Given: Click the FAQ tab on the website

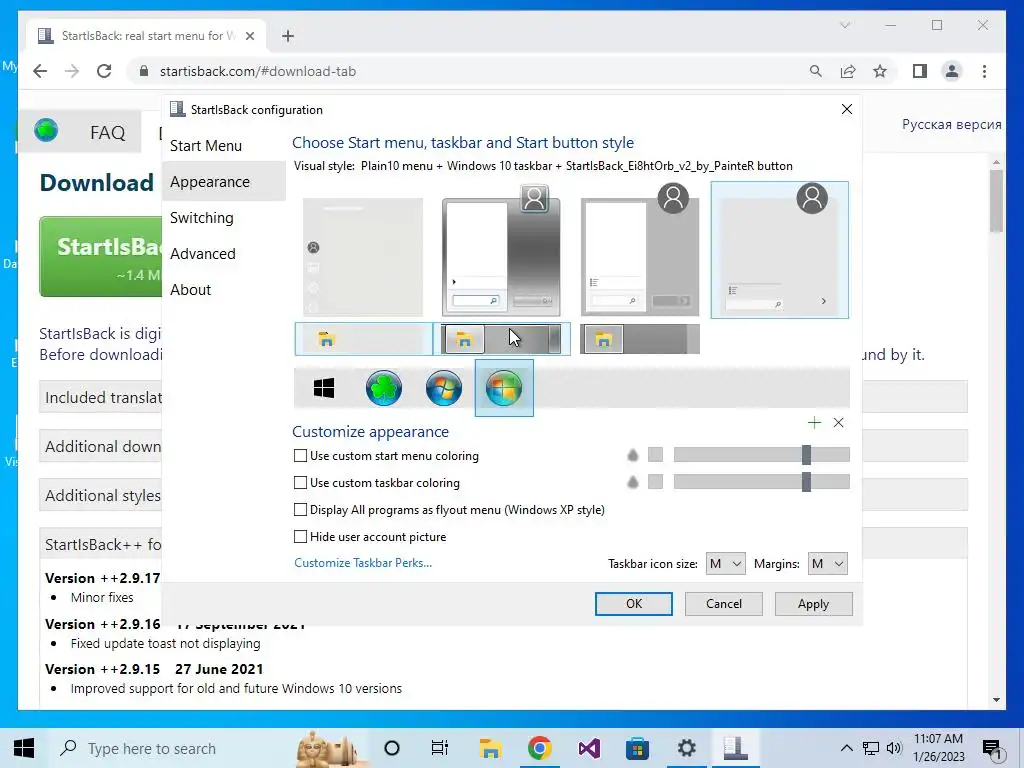Looking at the screenshot, I should [107, 133].
